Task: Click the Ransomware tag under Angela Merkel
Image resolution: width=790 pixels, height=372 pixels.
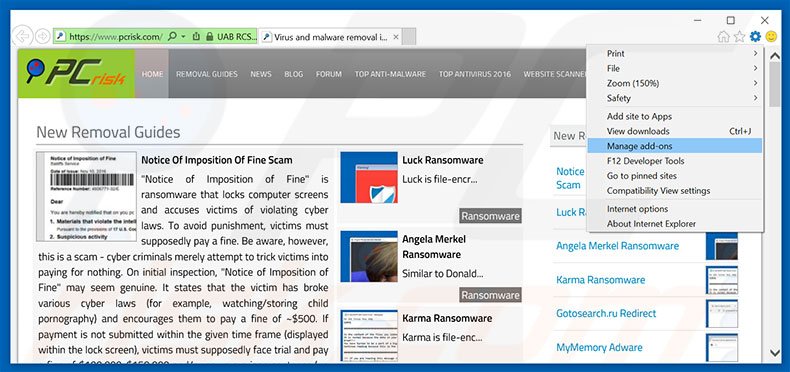Action: click(490, 295)
